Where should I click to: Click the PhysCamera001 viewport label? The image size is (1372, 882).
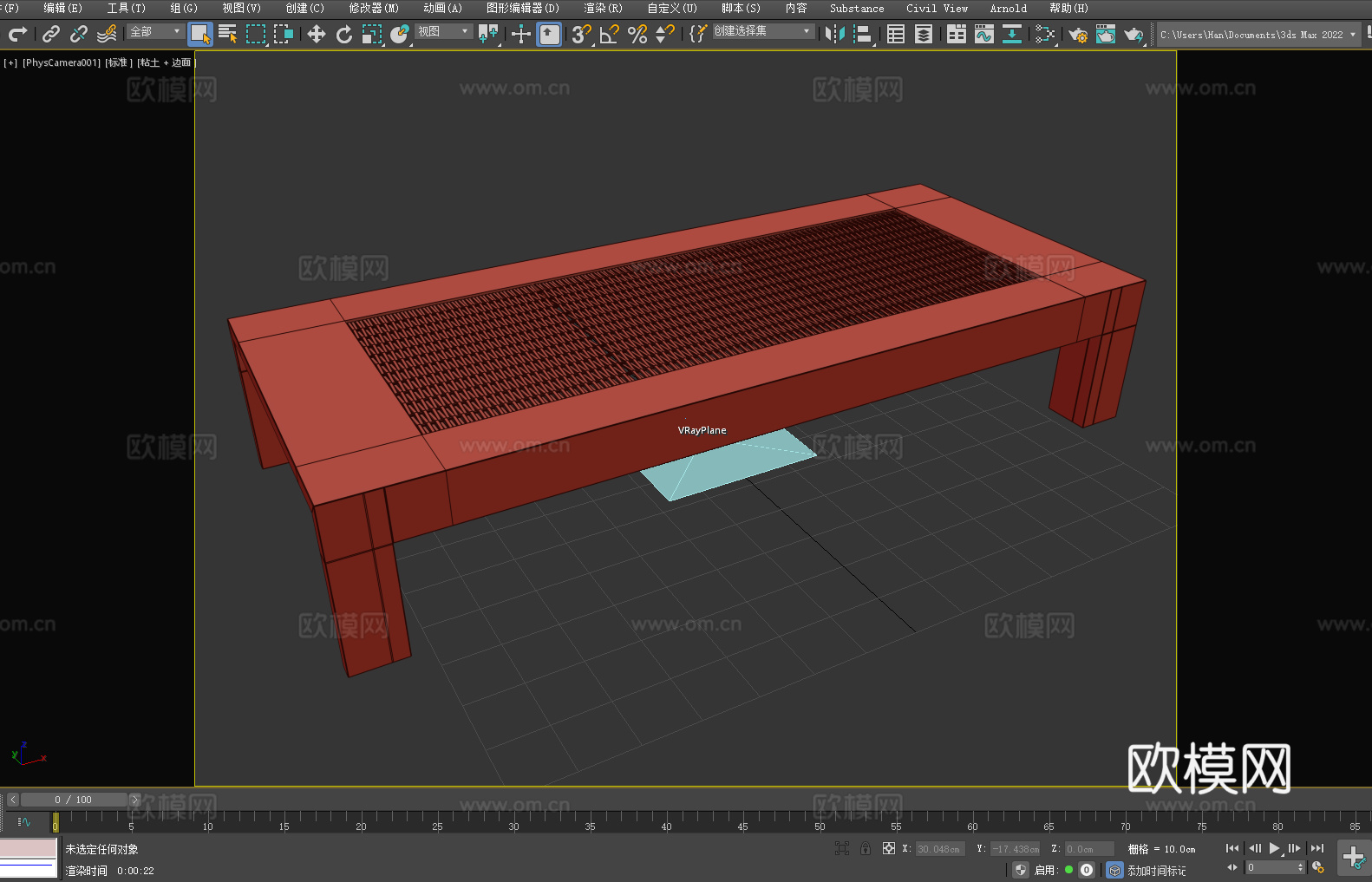(x=62, y=62)
